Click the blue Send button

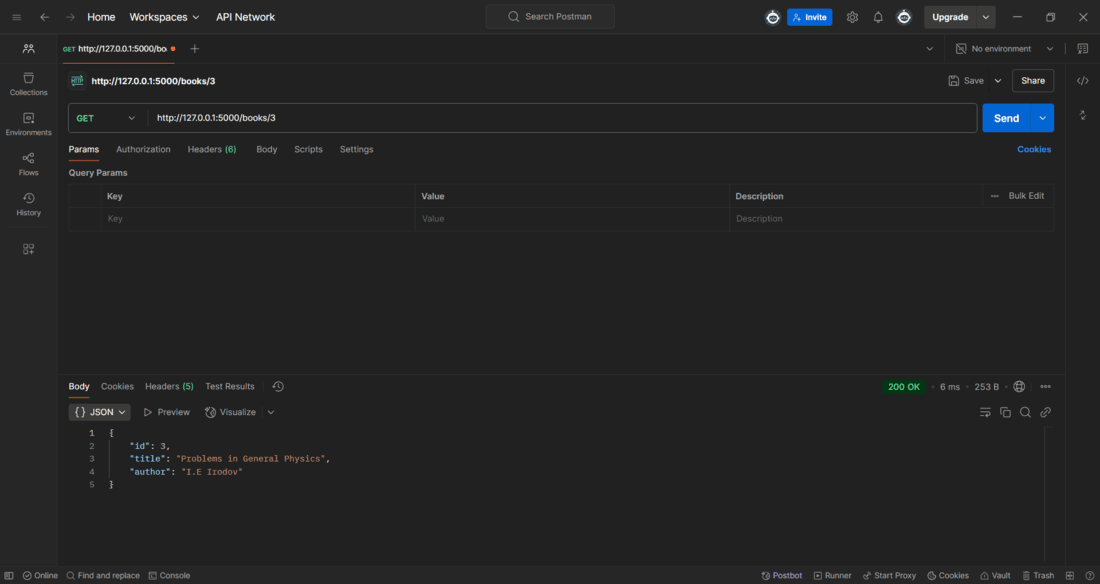pos(1006,118)
